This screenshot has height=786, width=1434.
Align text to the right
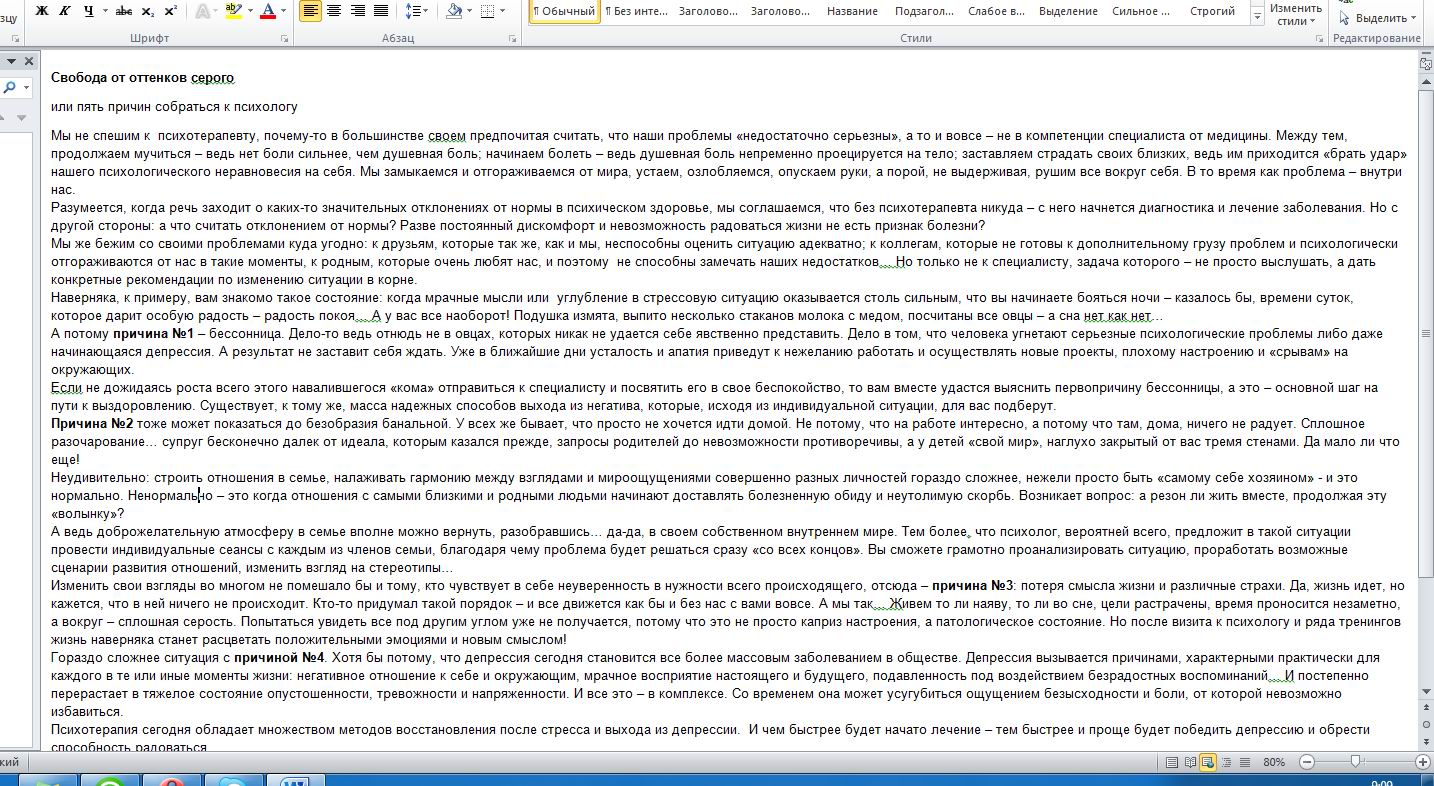[357, 11]
